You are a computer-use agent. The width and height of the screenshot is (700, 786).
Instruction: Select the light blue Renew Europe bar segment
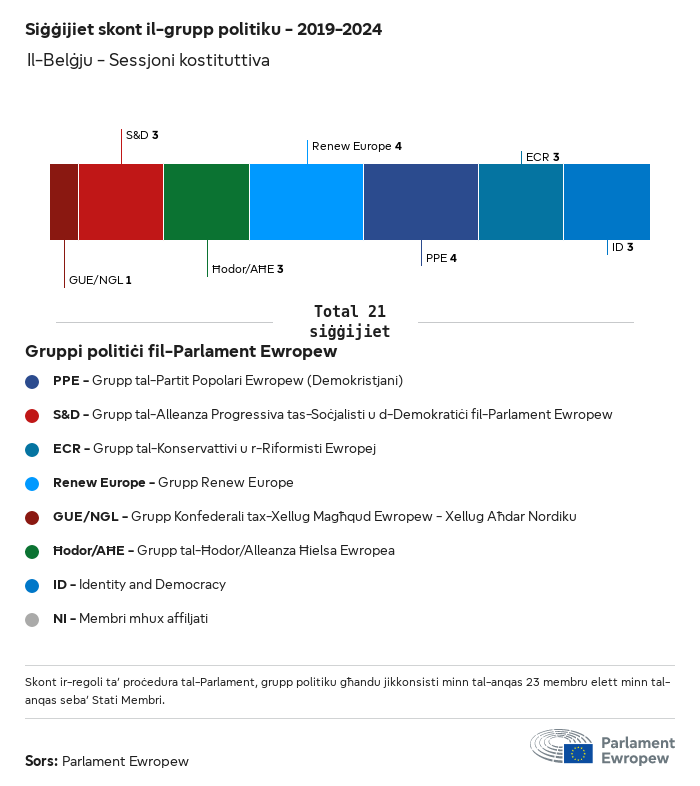tap(306, 202)
